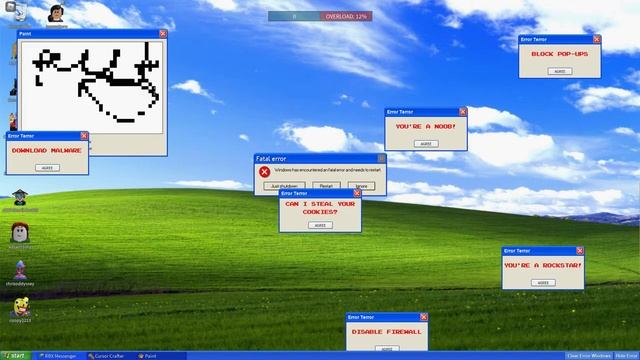
Task: Click the "DISABLE FIREWALL" message text
Action: (x=387, y=332)
